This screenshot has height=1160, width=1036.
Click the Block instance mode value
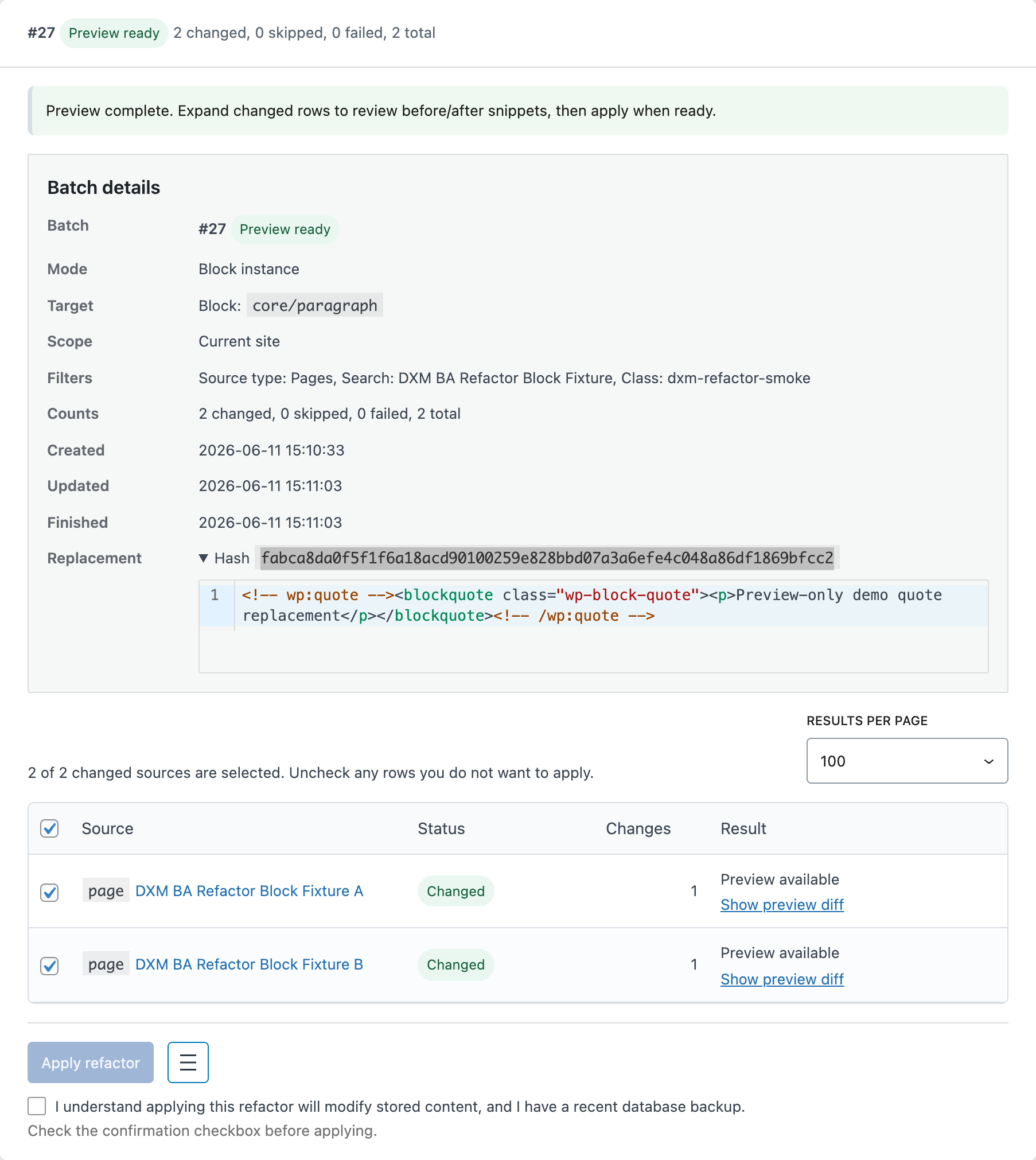coord(249,269)
